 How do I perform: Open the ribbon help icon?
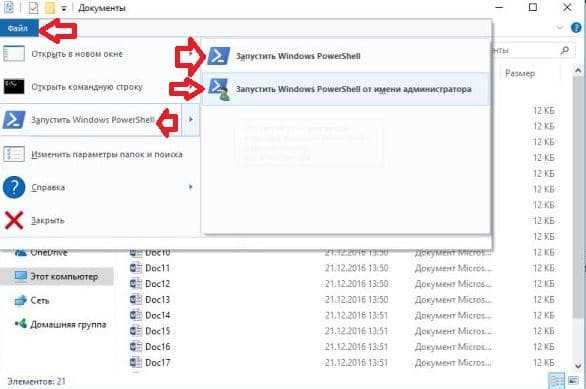[577, 28]
